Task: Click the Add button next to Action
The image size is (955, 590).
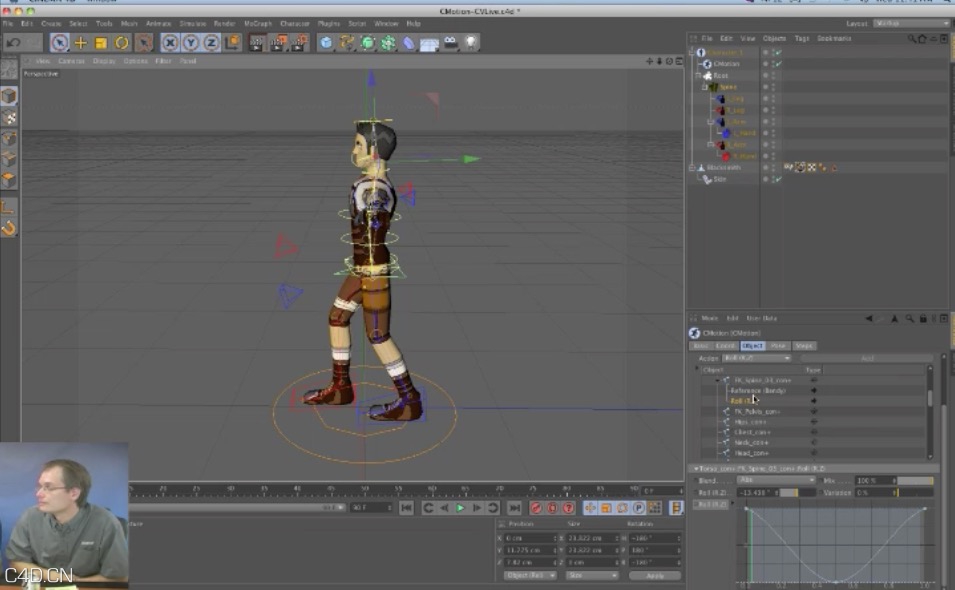Action: (x=866, y=358)
